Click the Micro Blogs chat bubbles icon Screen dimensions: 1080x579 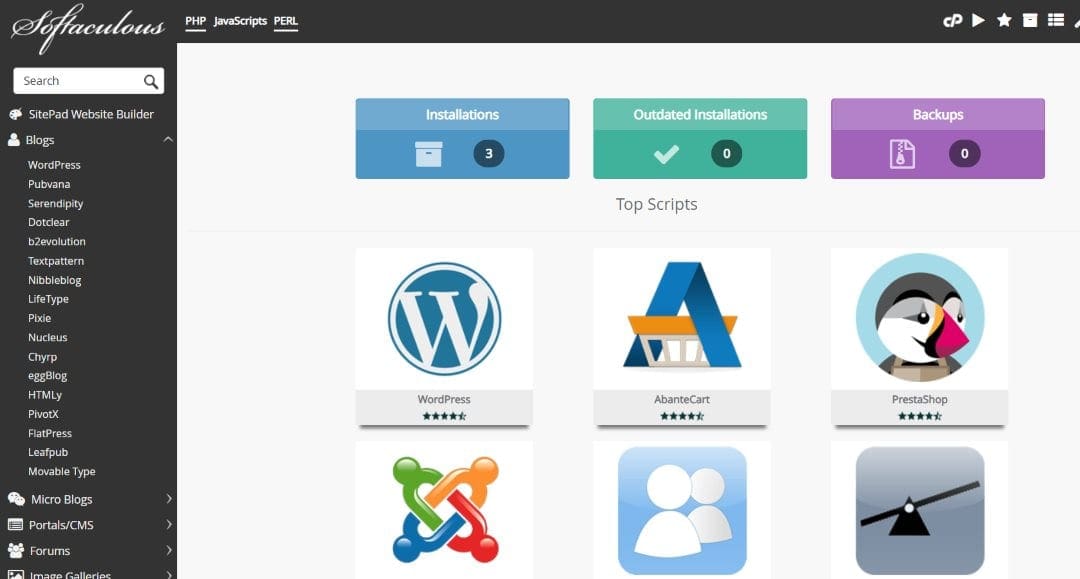pos(16,499)
